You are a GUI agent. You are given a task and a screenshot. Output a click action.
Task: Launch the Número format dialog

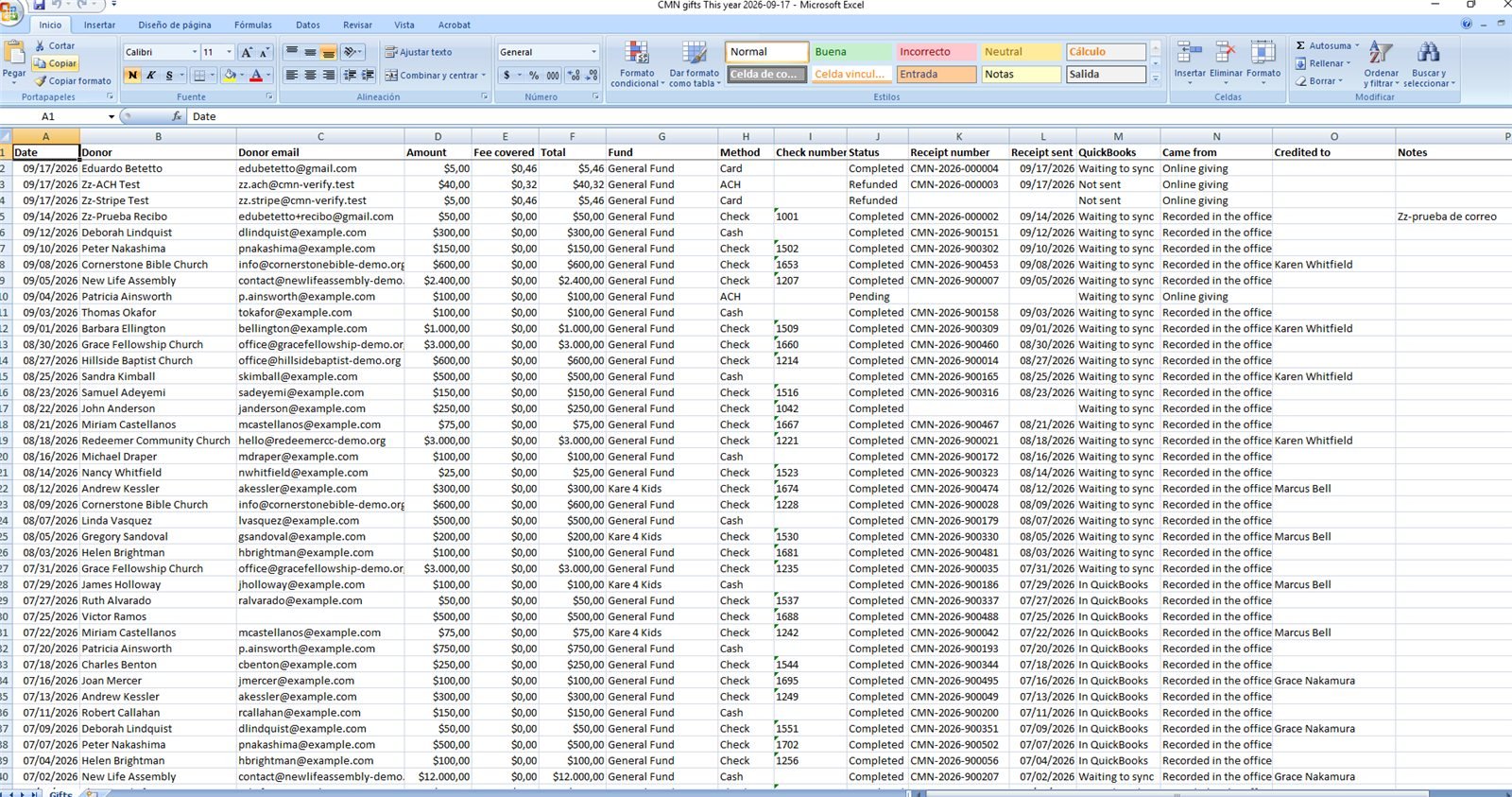click(x=595, y=96)
